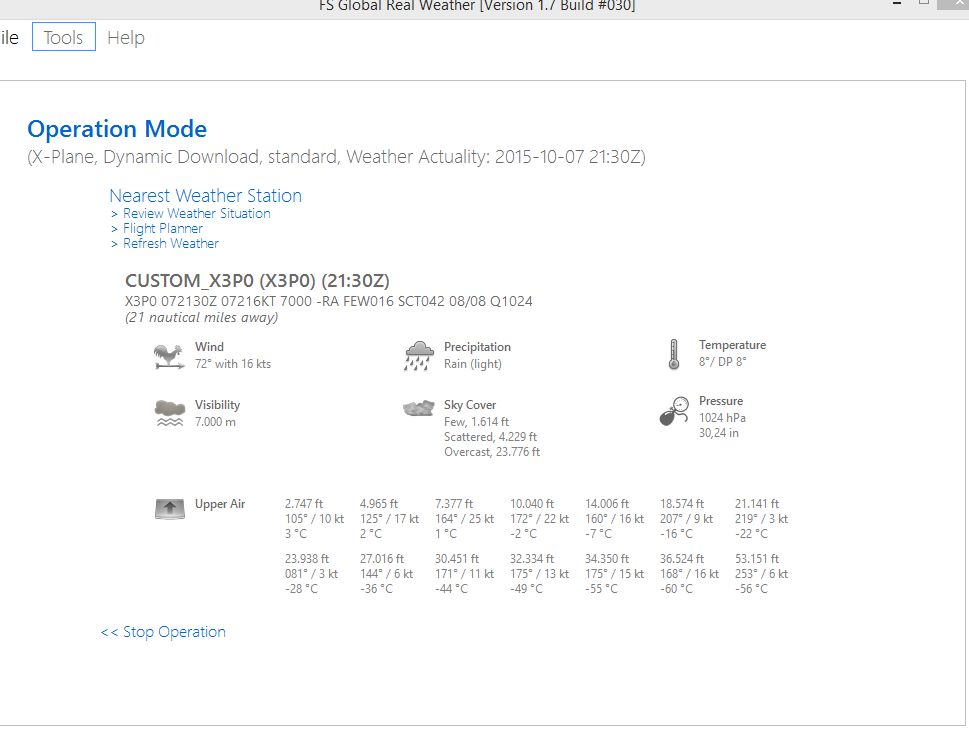Open Review Weather Situation link
Image resolution: width=969 pixels, height=735 pixels.
[x=196, y=213]
